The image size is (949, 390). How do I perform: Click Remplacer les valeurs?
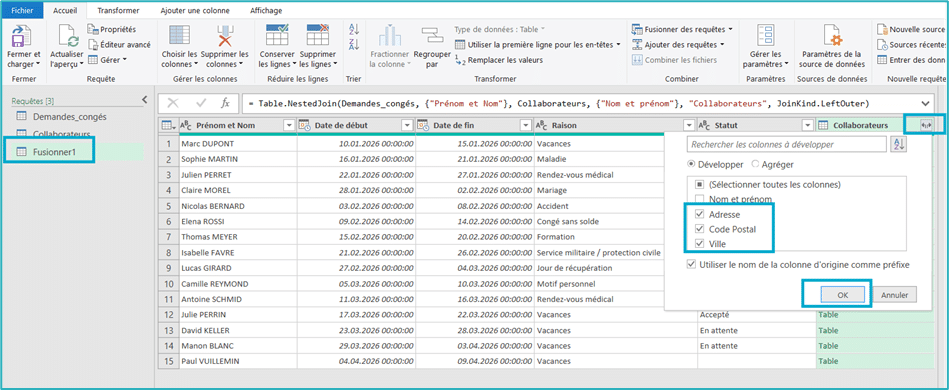[499, 60]
